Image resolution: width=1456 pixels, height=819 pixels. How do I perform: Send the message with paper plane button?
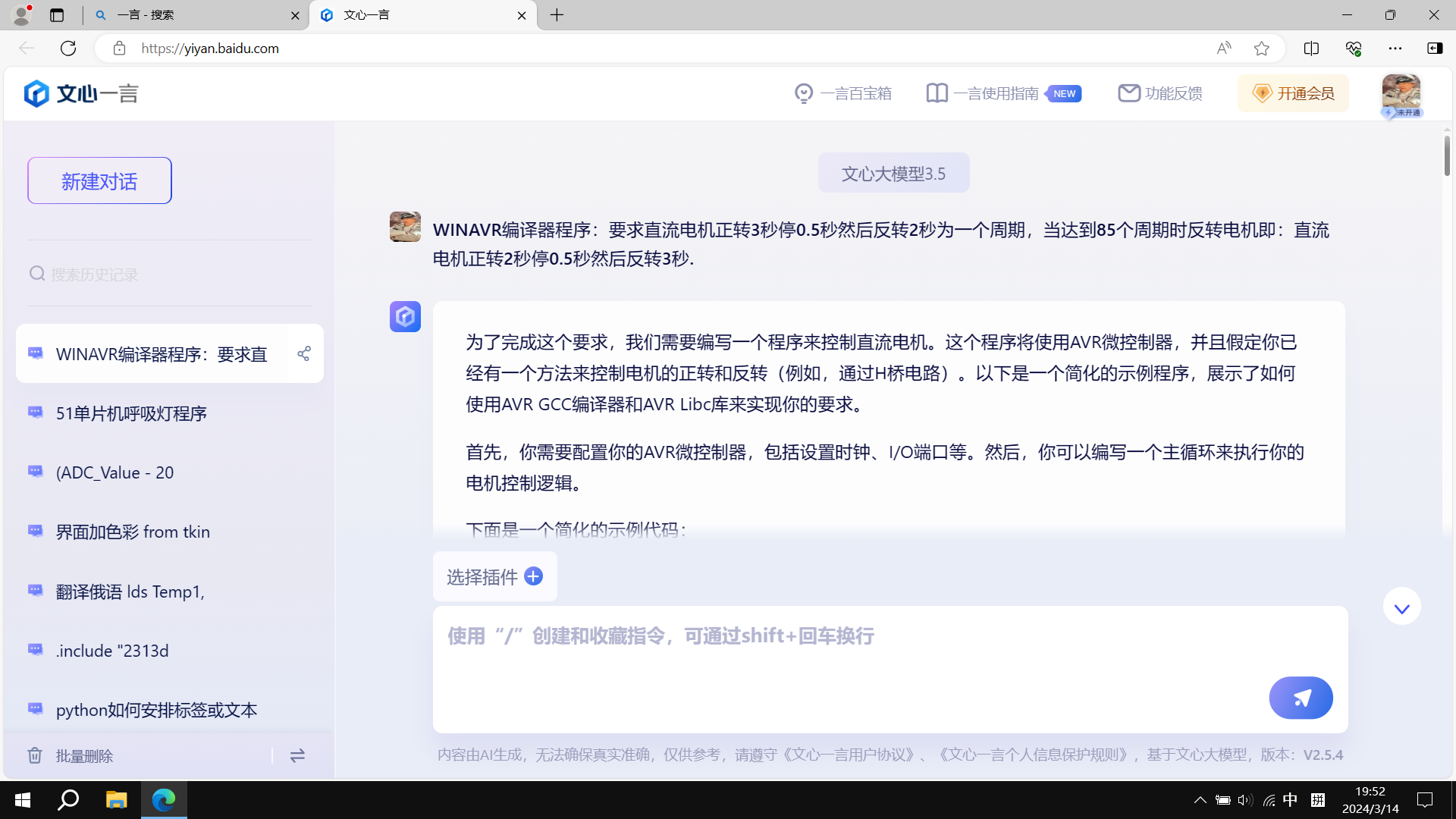[1301, 698]
